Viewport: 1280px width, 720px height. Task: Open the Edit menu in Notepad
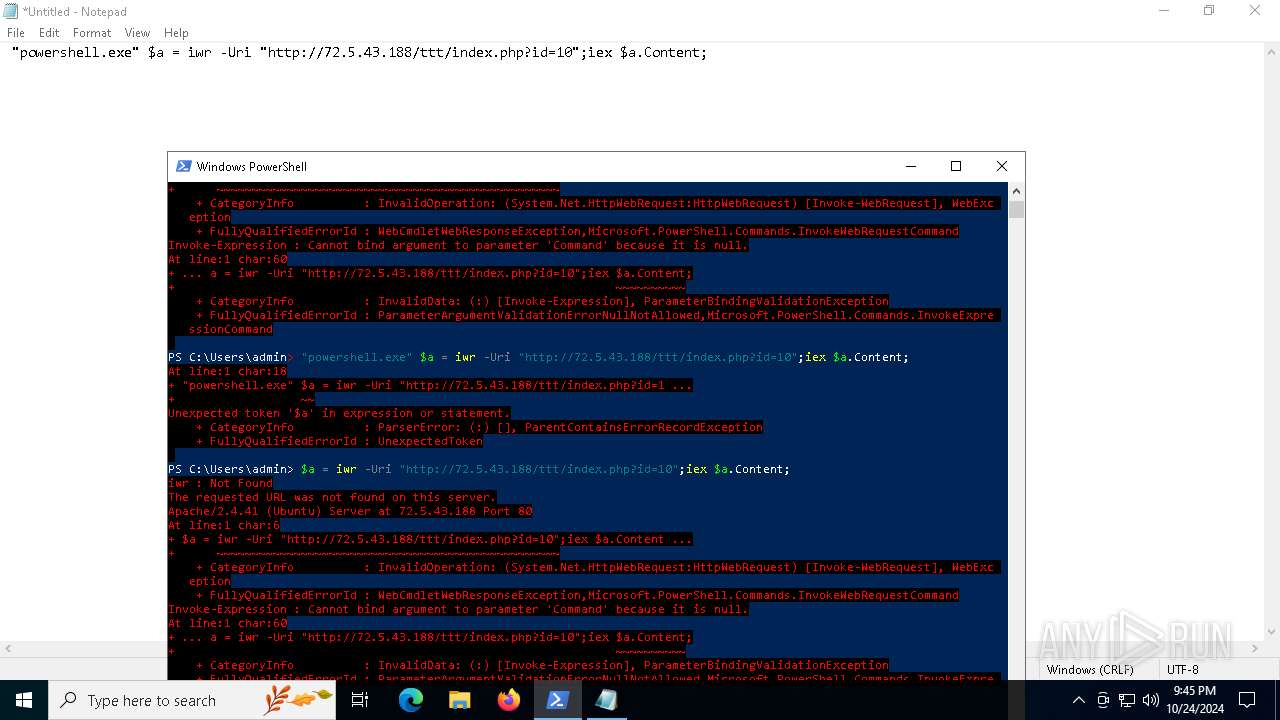[49, 33]
